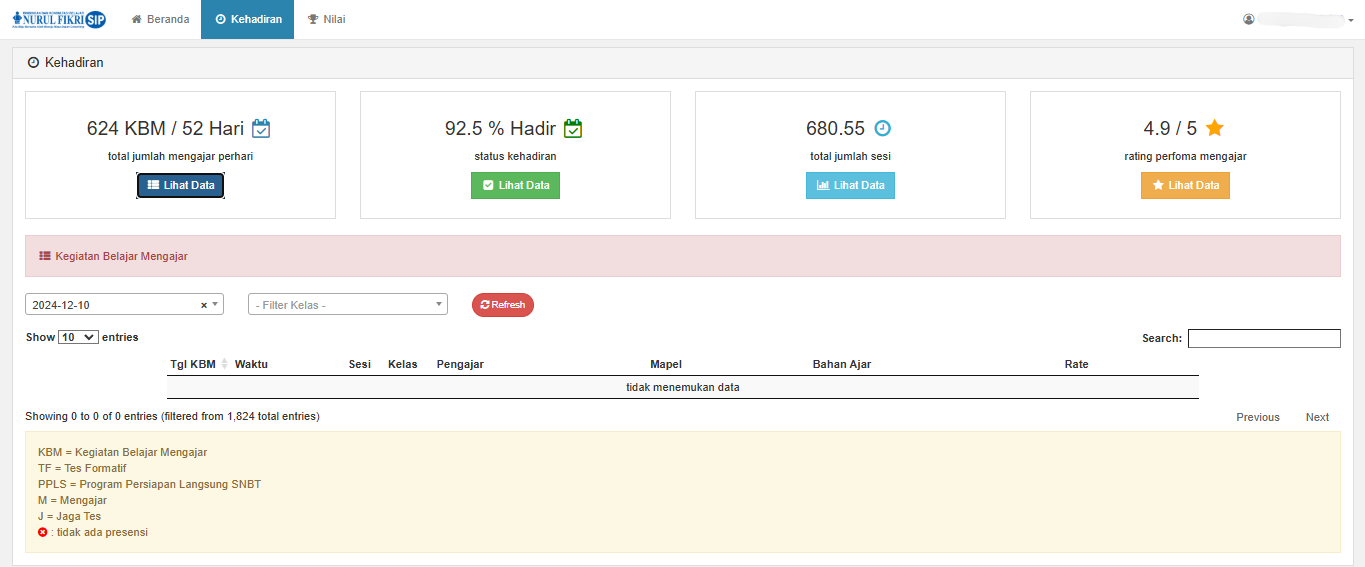
Task: Click the sort arrows on Tgl KBM column
Action: [x=224, y=364]
